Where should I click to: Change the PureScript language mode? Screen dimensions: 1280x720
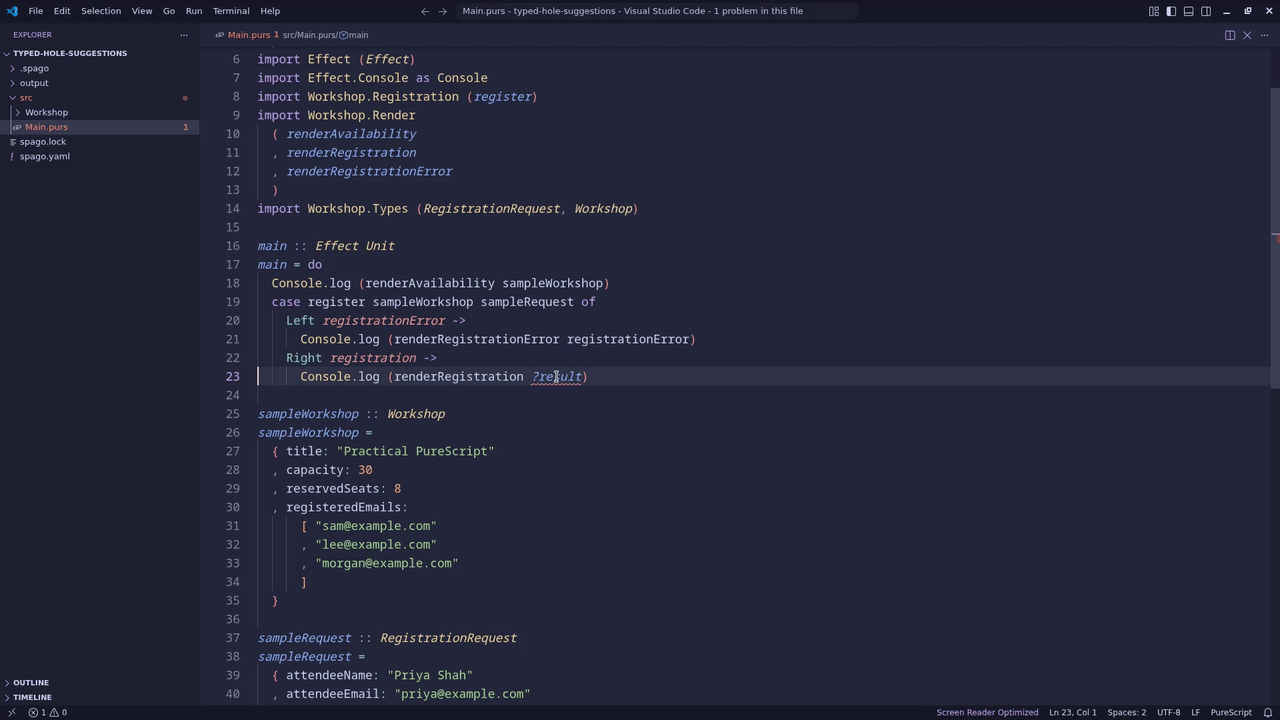(1231, 712)
